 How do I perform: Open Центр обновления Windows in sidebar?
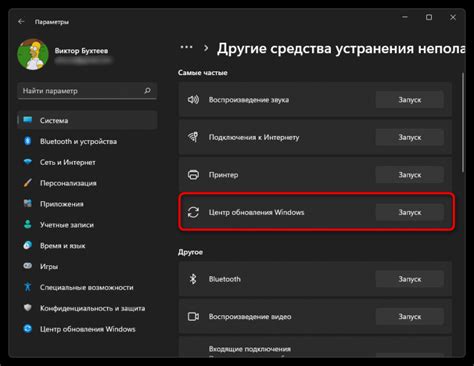(87, 329)
